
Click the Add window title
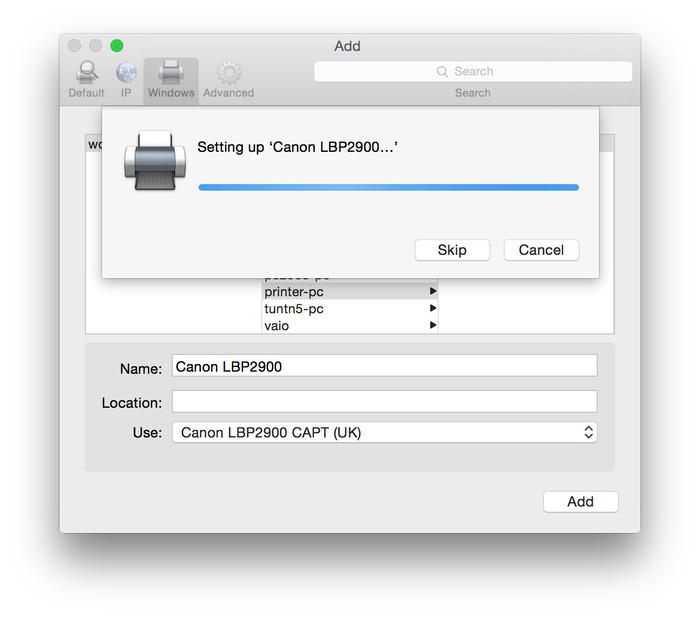click(348, 46)
